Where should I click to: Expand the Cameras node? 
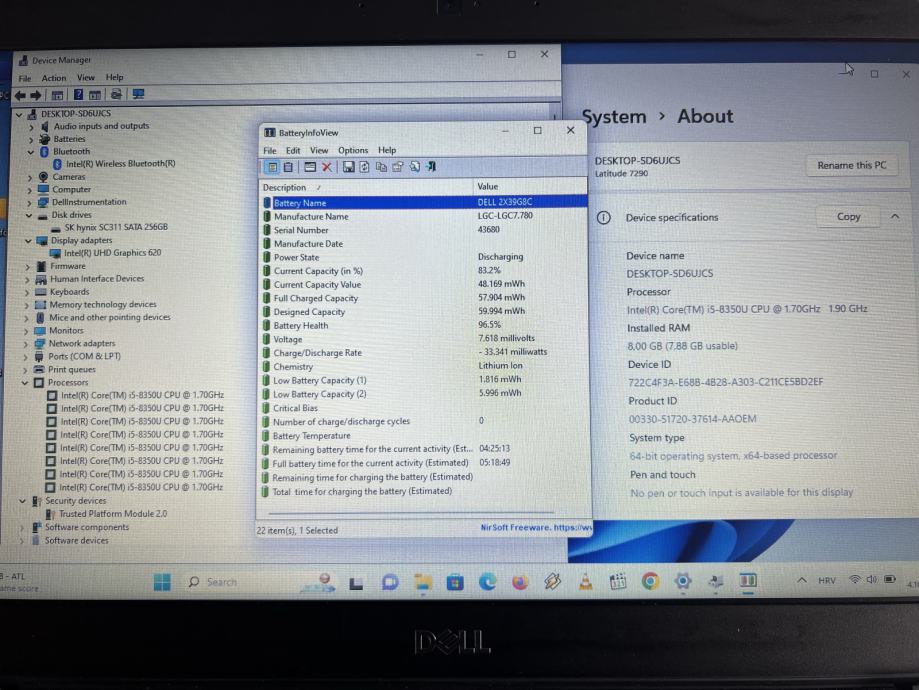(30, 177)
